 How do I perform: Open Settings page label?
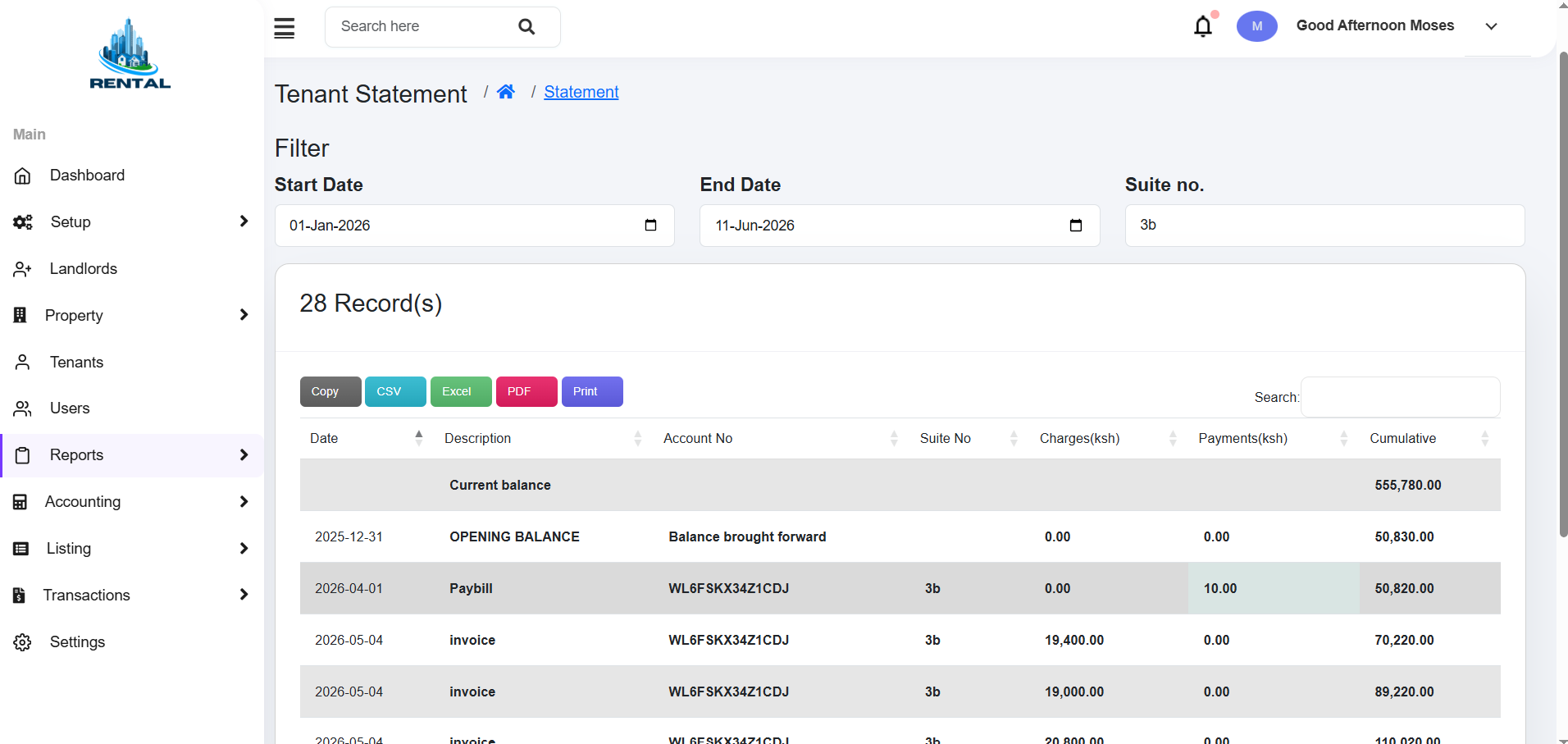[78, 642]
